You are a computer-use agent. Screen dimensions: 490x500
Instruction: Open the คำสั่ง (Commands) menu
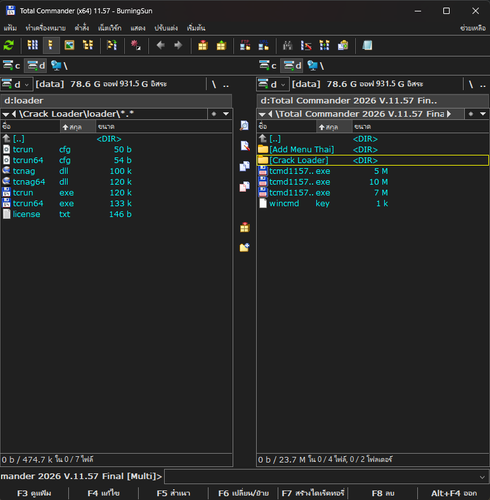pyautogui.click(x=82, y=28)
